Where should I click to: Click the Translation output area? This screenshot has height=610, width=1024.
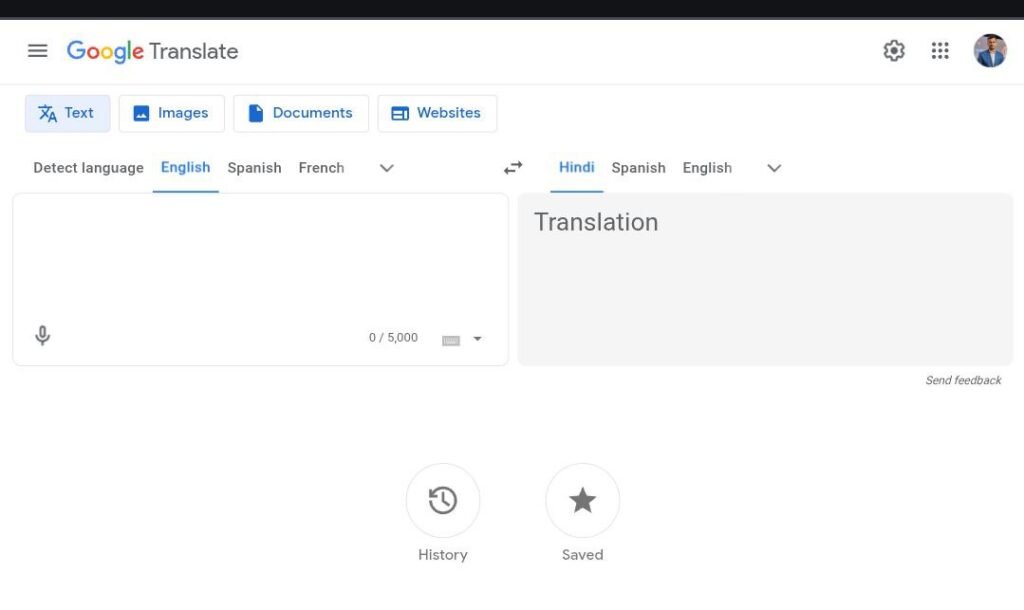765,279
